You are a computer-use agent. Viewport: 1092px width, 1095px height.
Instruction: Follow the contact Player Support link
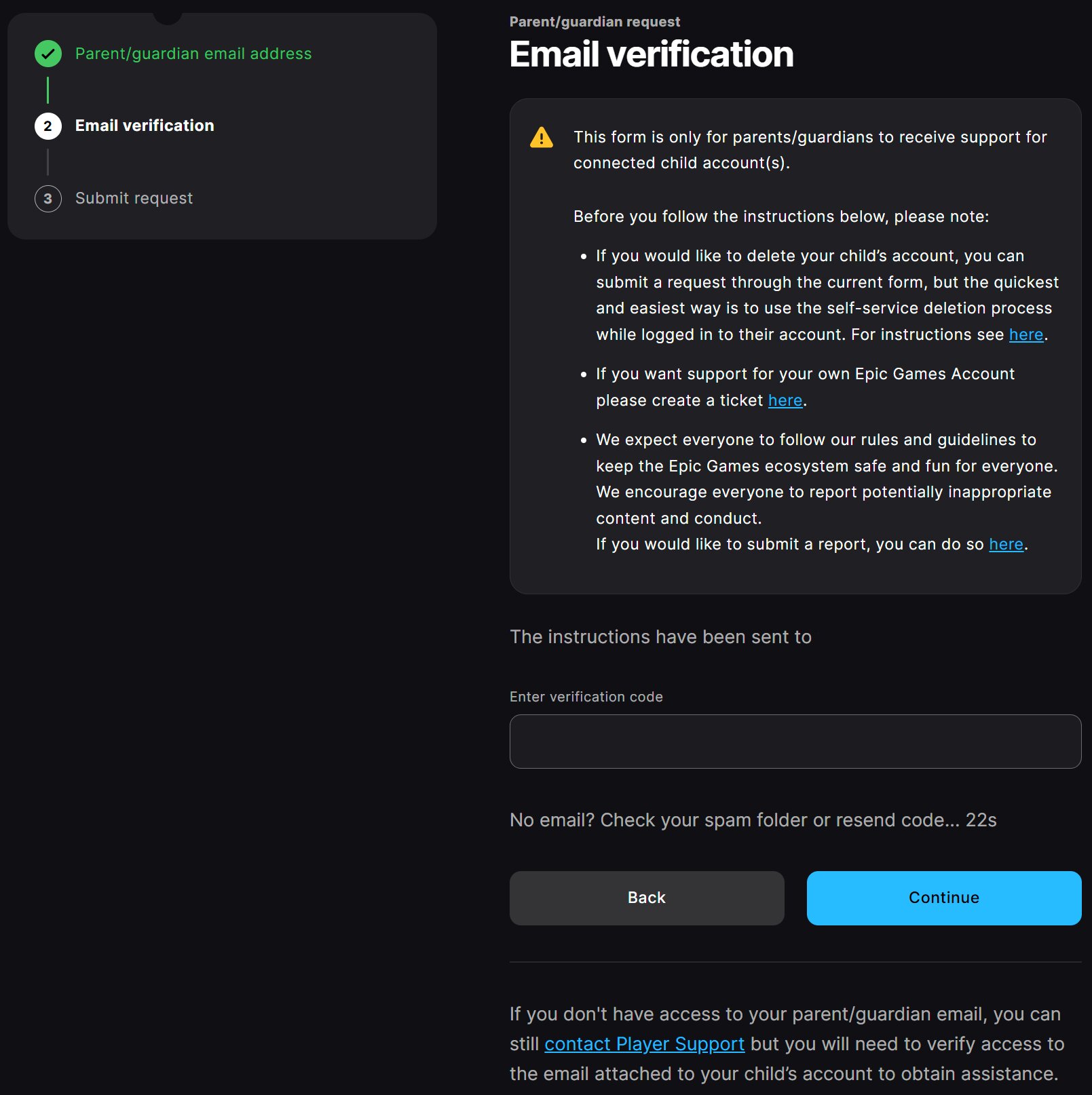tap(644, 1043)
